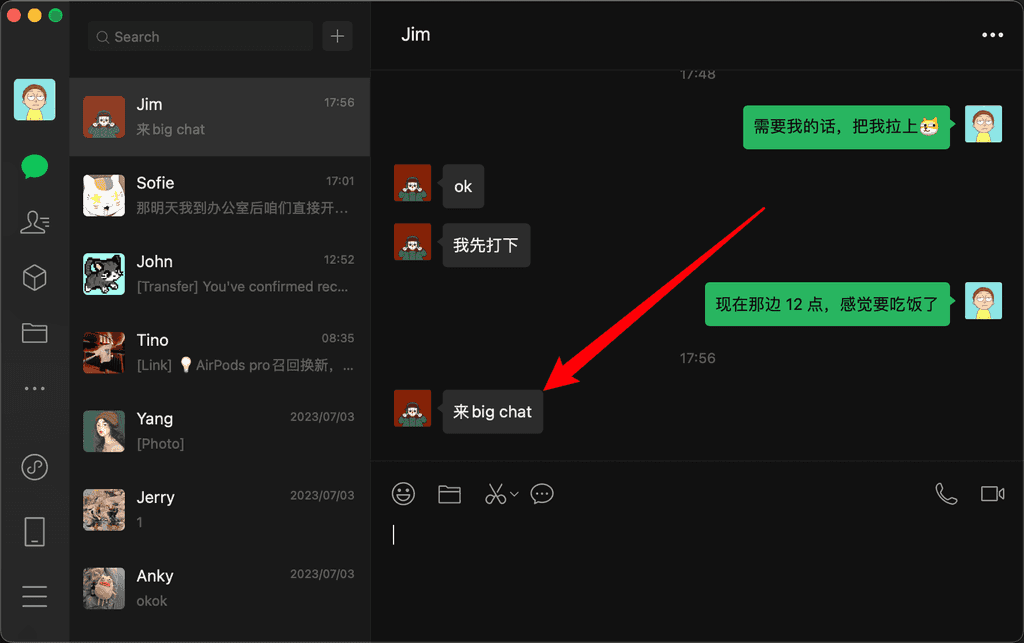The image size is (1024, 643).
Task: Open the Files folder icon in sidebar
Action: pyautogui.click(x=35, y=333)
